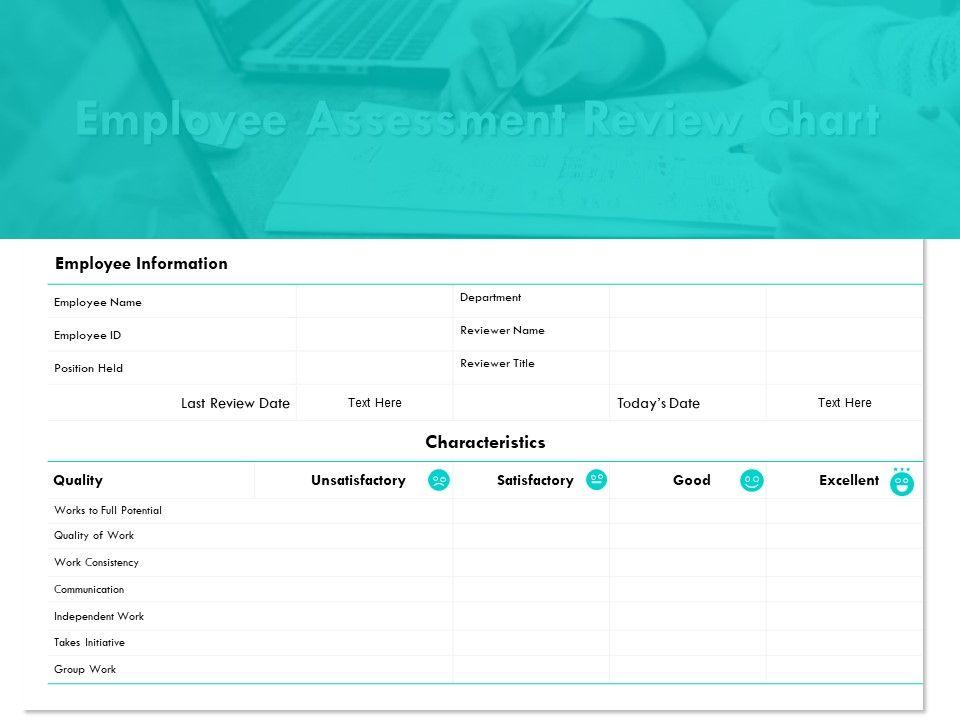Image resolution: width=960 pixels, height=720 pixels.
Task: Click the Satisfactory neutral face icon
Action: [596, 480]
